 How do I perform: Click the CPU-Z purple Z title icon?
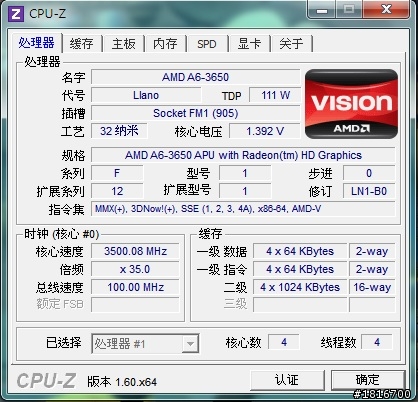click(x=16, y=14)
